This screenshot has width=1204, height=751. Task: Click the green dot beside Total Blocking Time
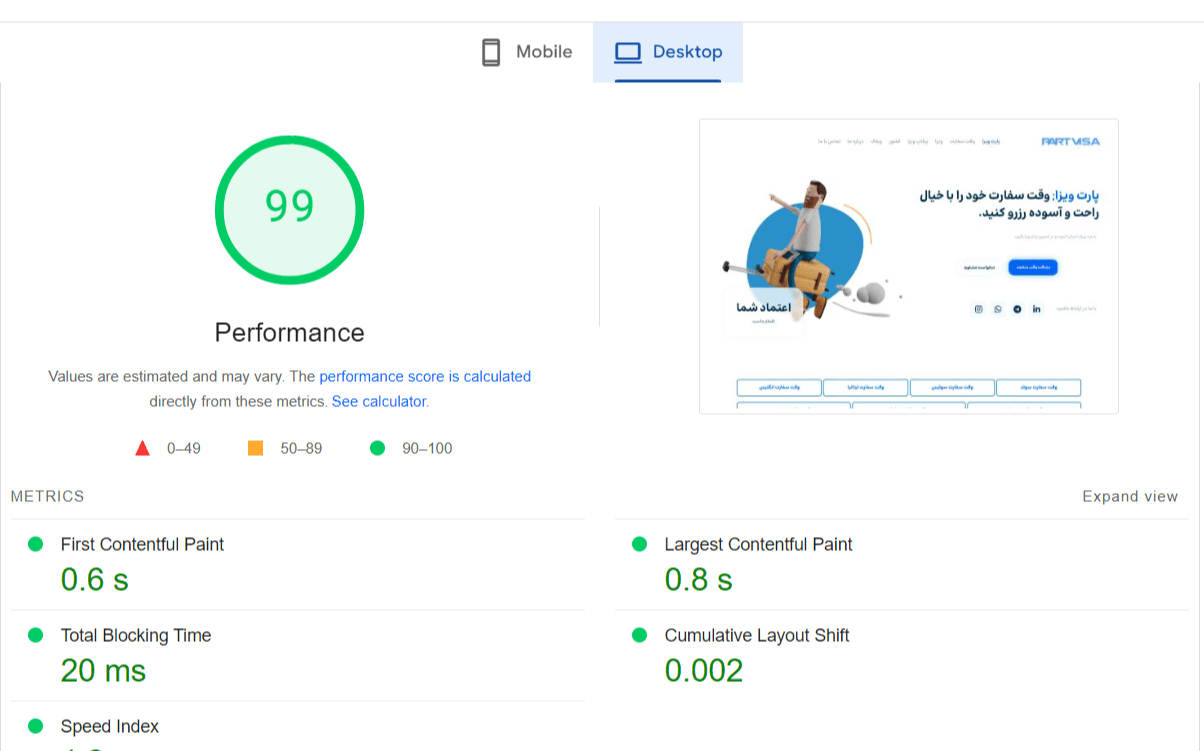36,636
